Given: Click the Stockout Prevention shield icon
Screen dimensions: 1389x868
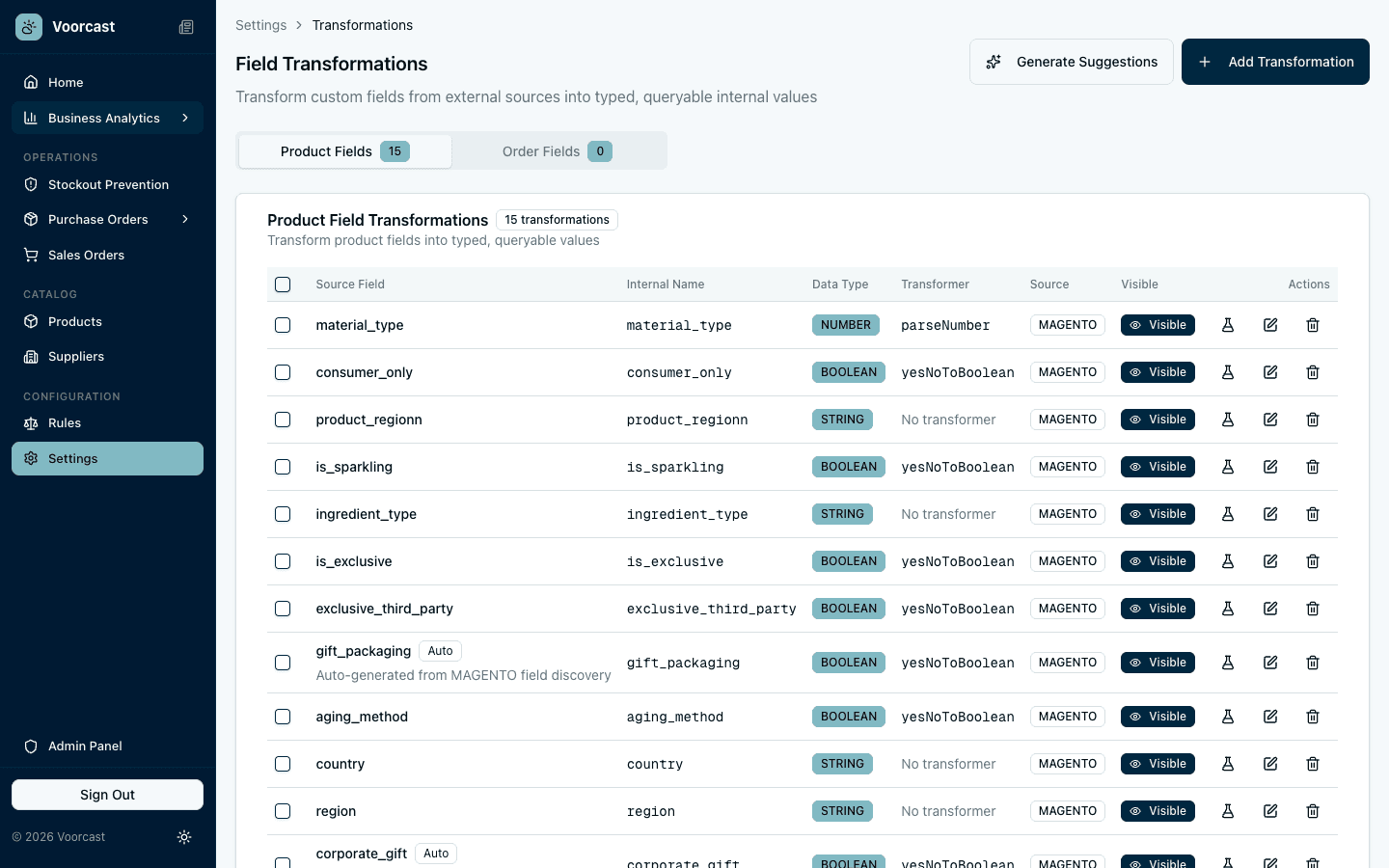Looking at the screenshot, I should click(30, 184).
